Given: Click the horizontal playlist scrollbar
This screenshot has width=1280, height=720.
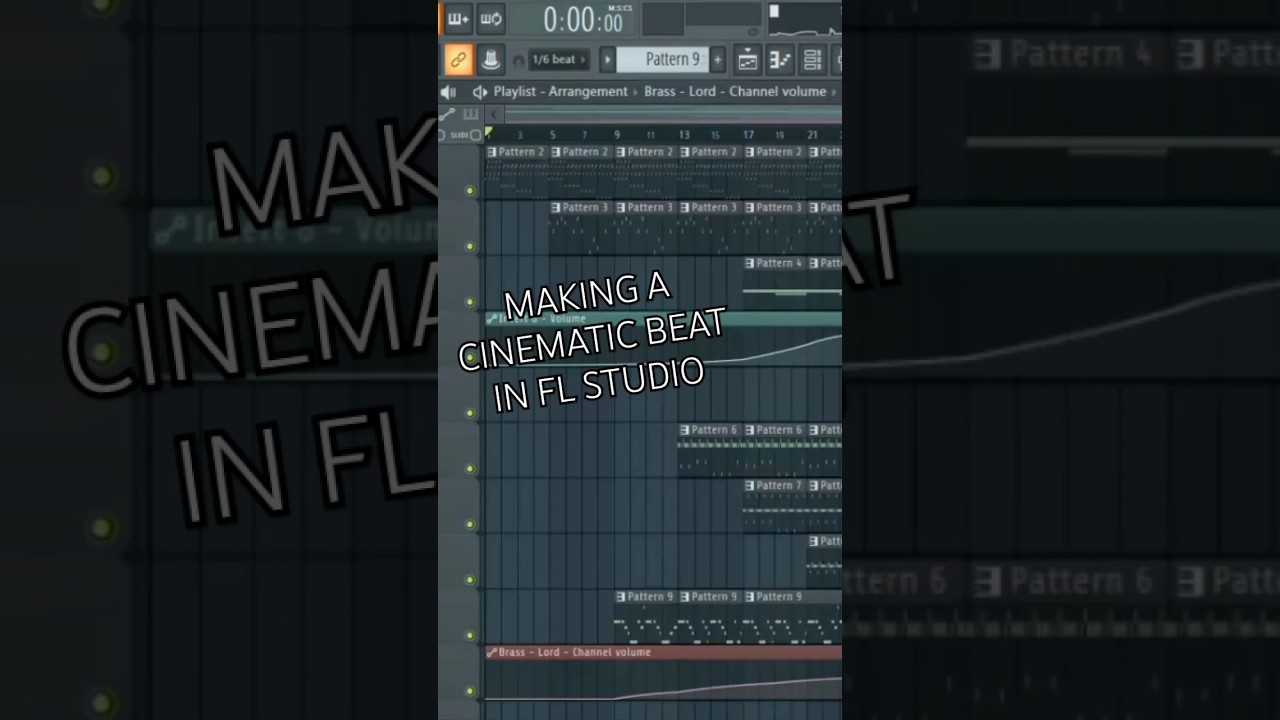Looking at the screenshot, I should [672, 114].
